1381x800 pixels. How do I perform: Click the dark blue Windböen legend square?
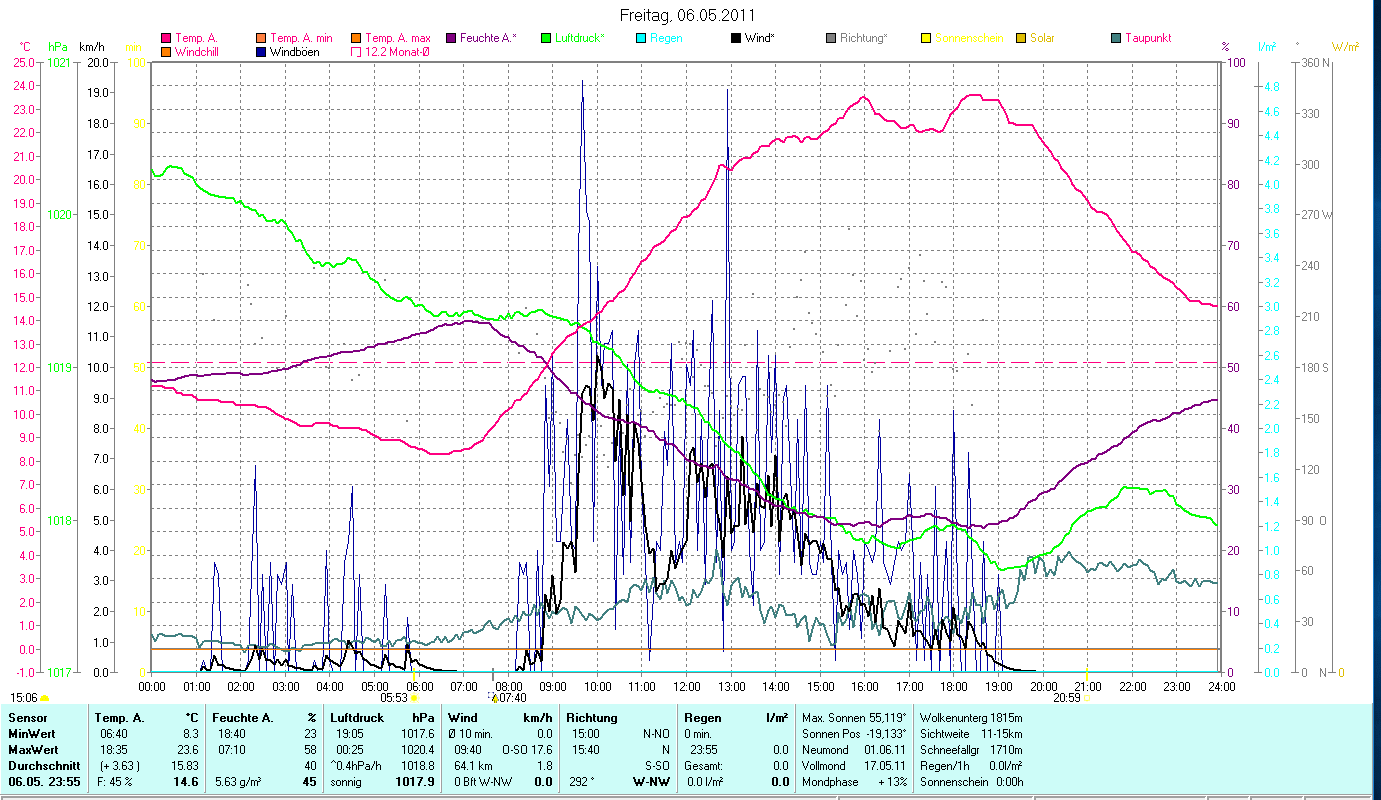click(x=261, y=52)
